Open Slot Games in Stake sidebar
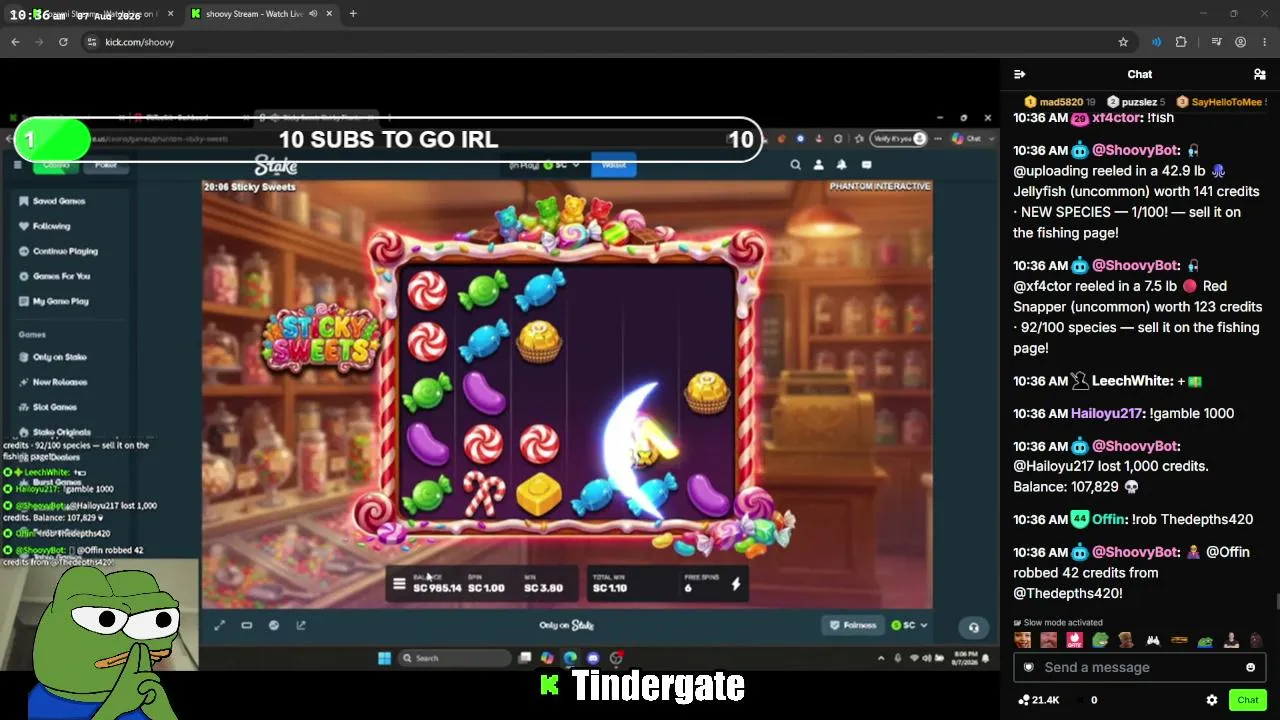This screenshot has width=1280, height=720. tap(54, 407)
